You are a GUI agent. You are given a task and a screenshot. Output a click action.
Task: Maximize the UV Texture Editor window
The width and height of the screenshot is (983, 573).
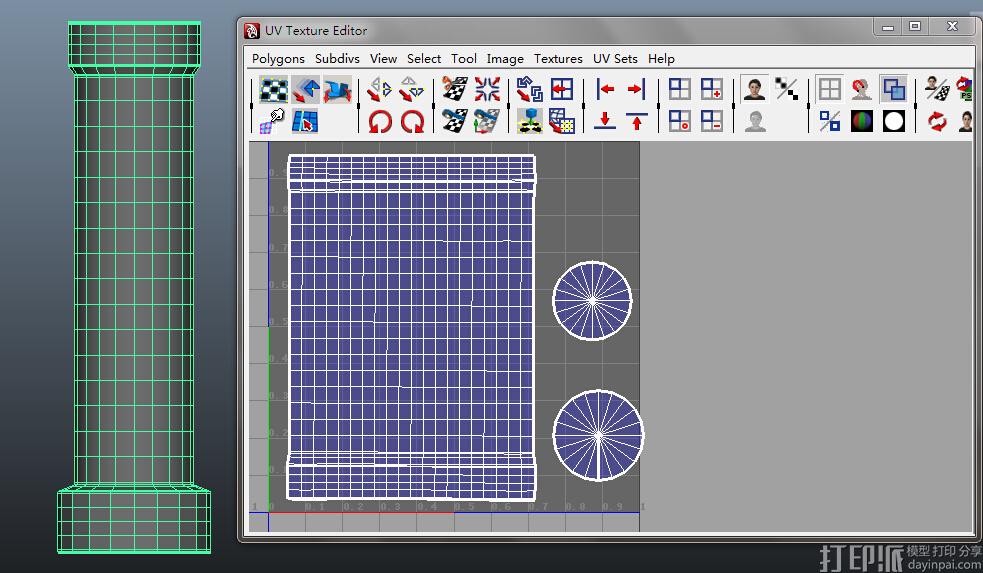(x=915, y=26)
